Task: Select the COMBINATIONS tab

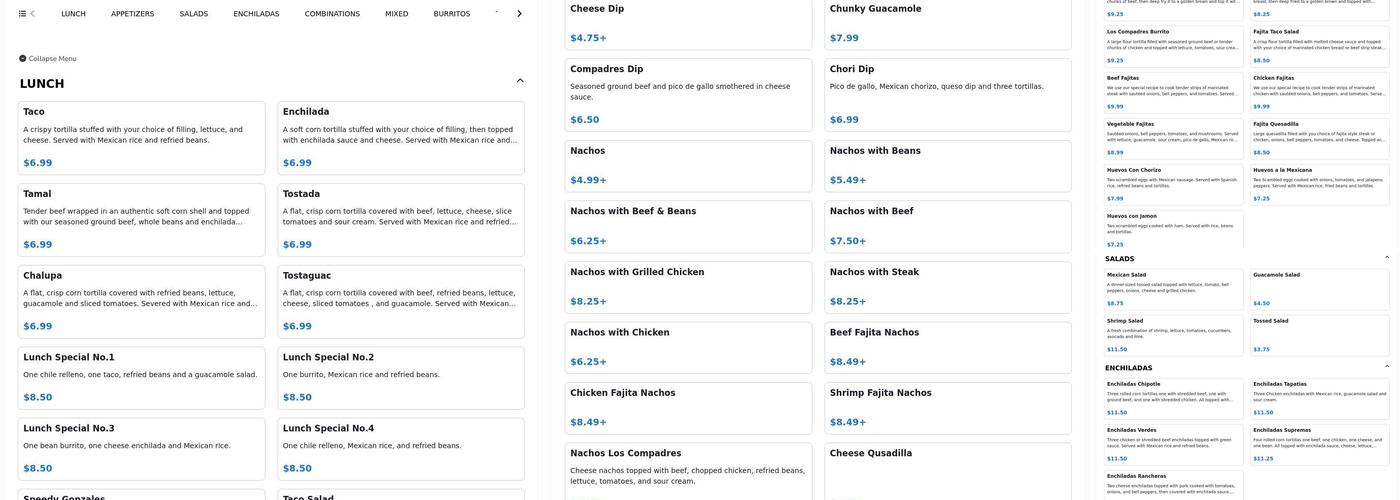Action: (332, 14)
